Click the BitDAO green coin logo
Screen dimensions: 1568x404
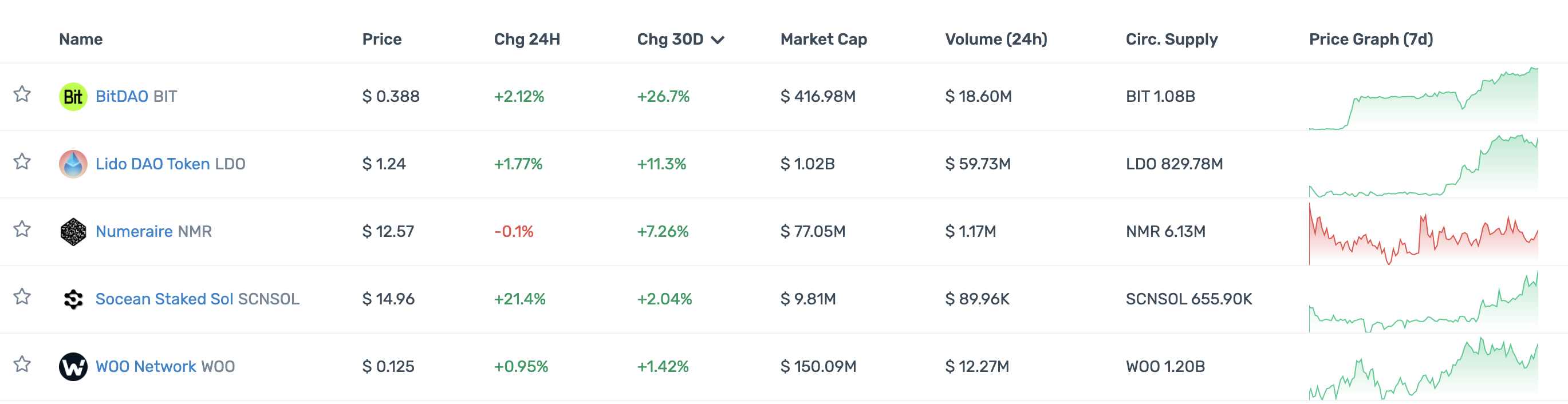click(x=73, y=97)
